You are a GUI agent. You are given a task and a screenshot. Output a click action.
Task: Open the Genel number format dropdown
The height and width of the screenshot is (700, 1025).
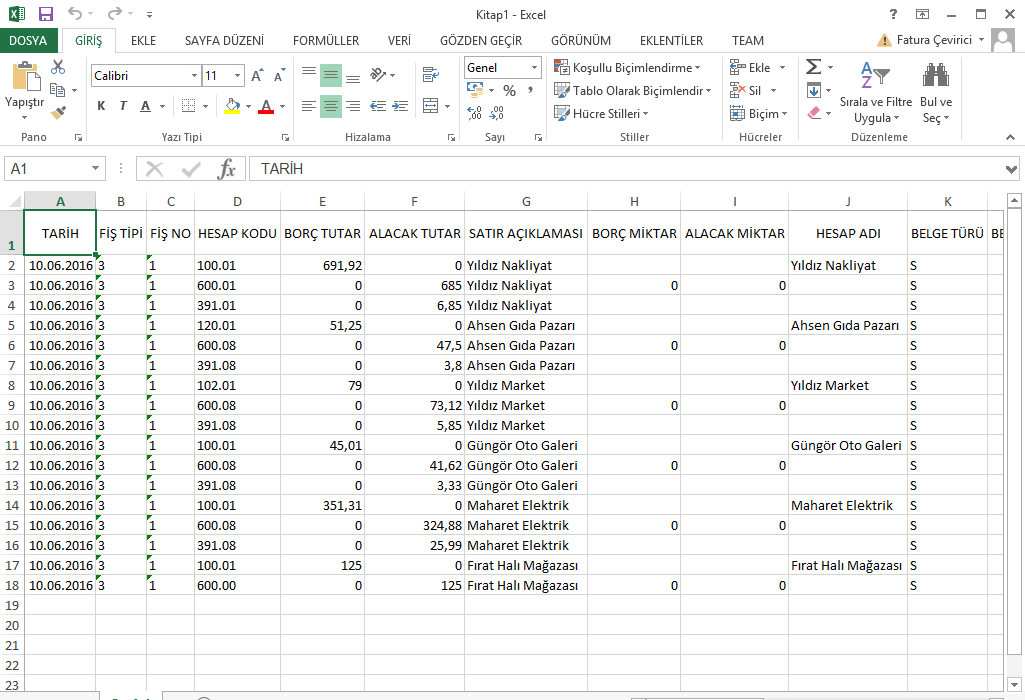534,67
